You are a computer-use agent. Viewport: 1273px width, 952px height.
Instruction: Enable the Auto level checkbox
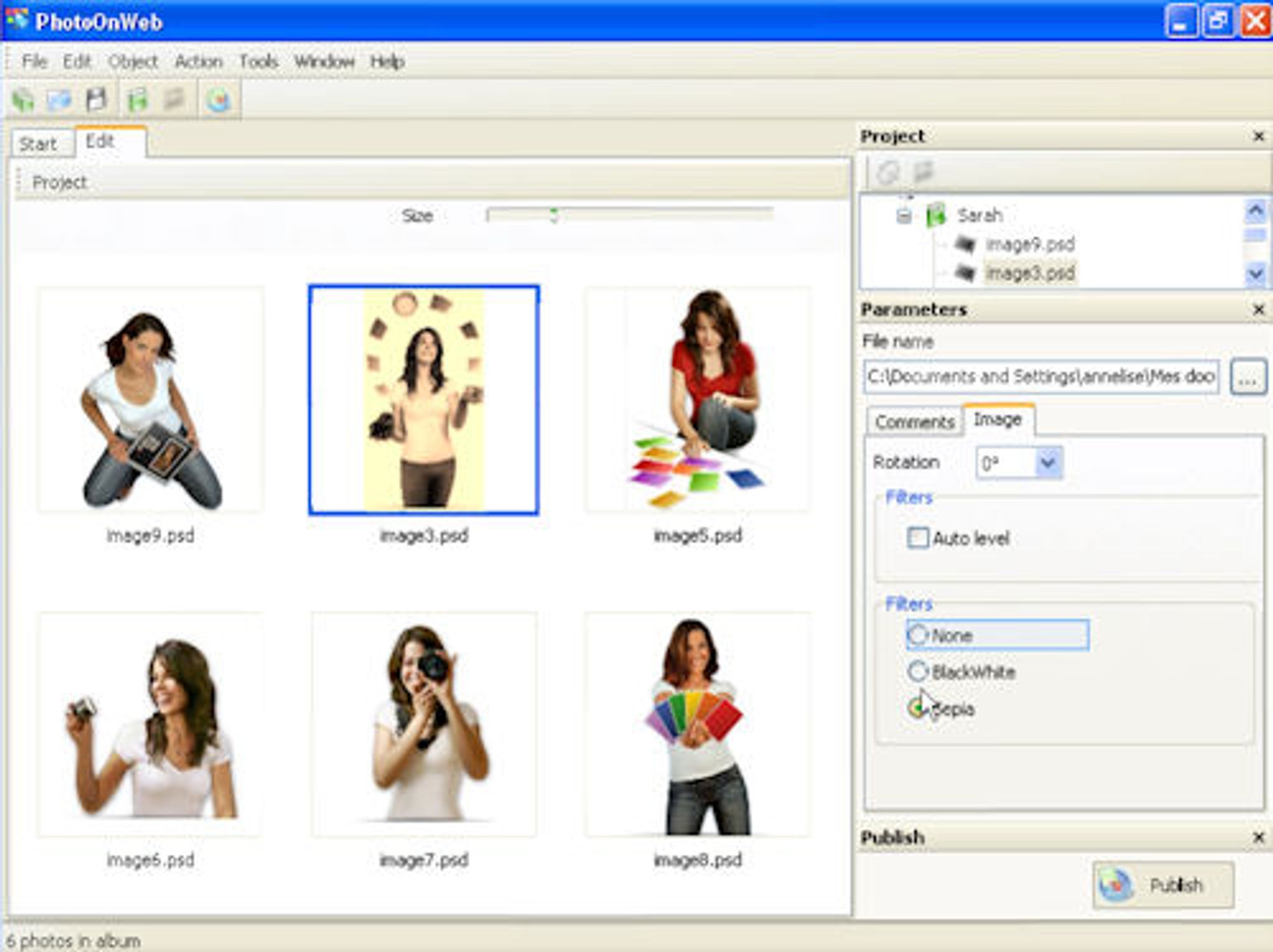point(917,538)
